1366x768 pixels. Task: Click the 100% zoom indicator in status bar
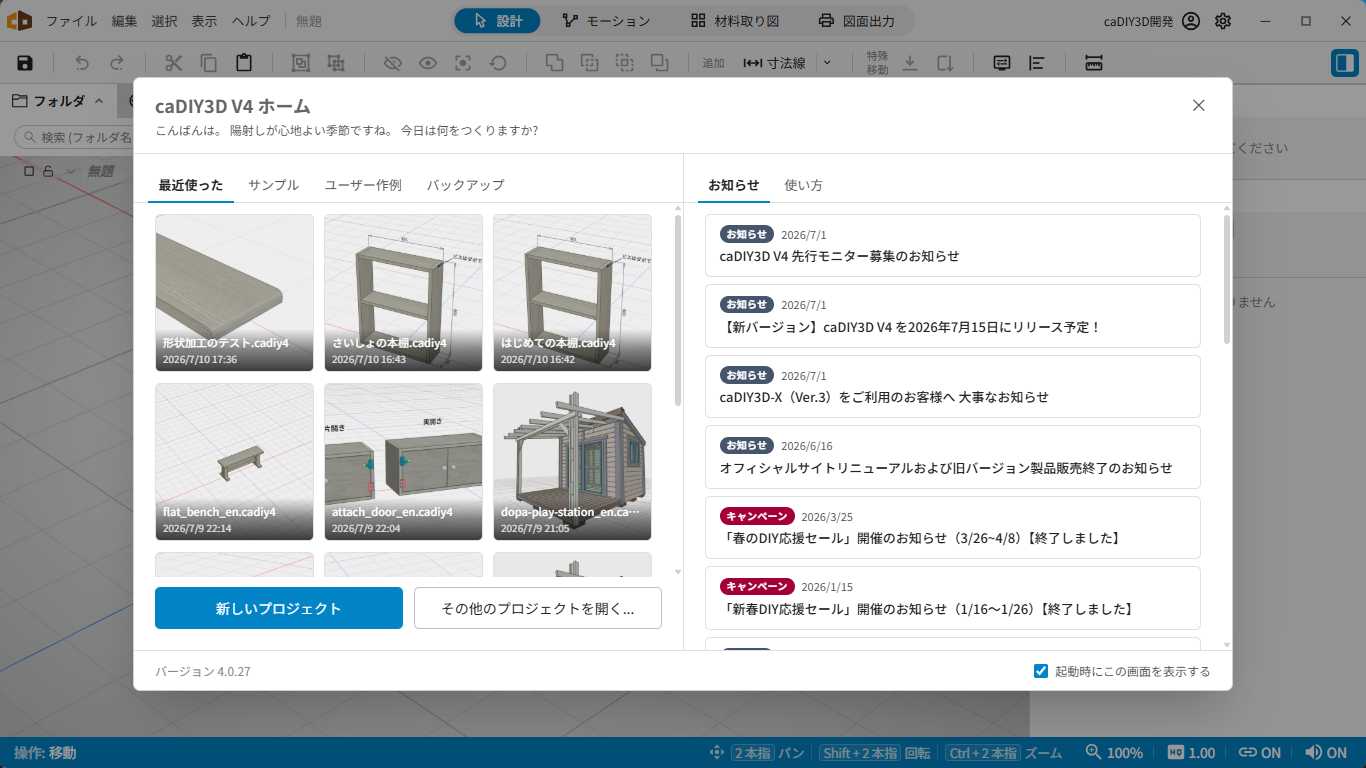tap(1114, 753)
